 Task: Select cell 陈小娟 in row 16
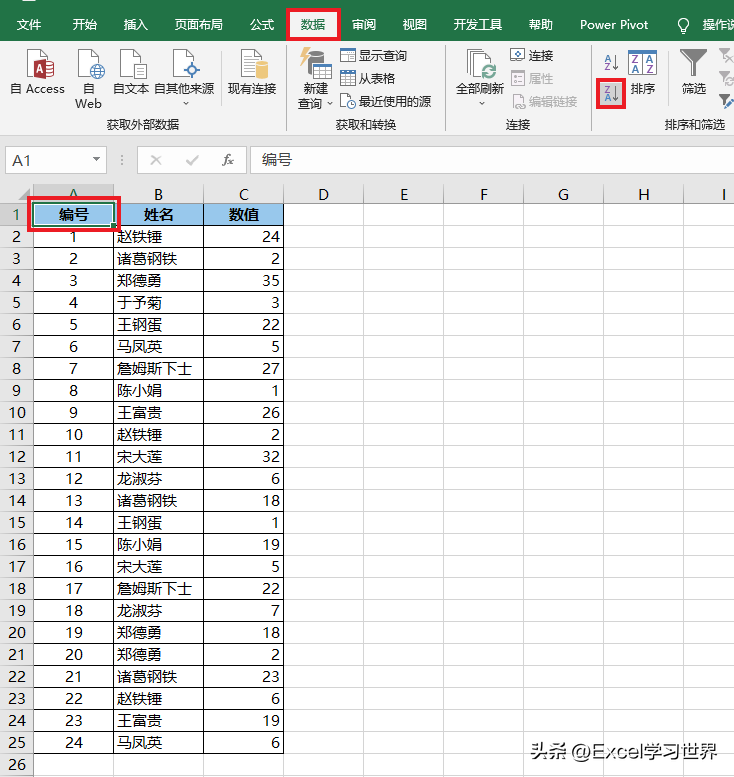coord(158,545)
